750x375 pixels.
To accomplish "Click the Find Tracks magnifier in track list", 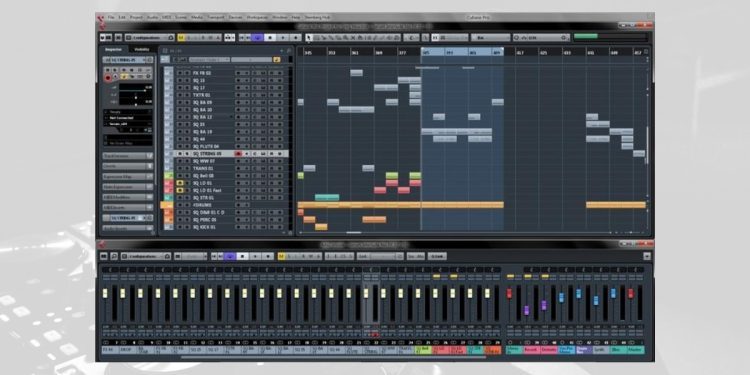I will pyautogui.click(x=289, y=50).
